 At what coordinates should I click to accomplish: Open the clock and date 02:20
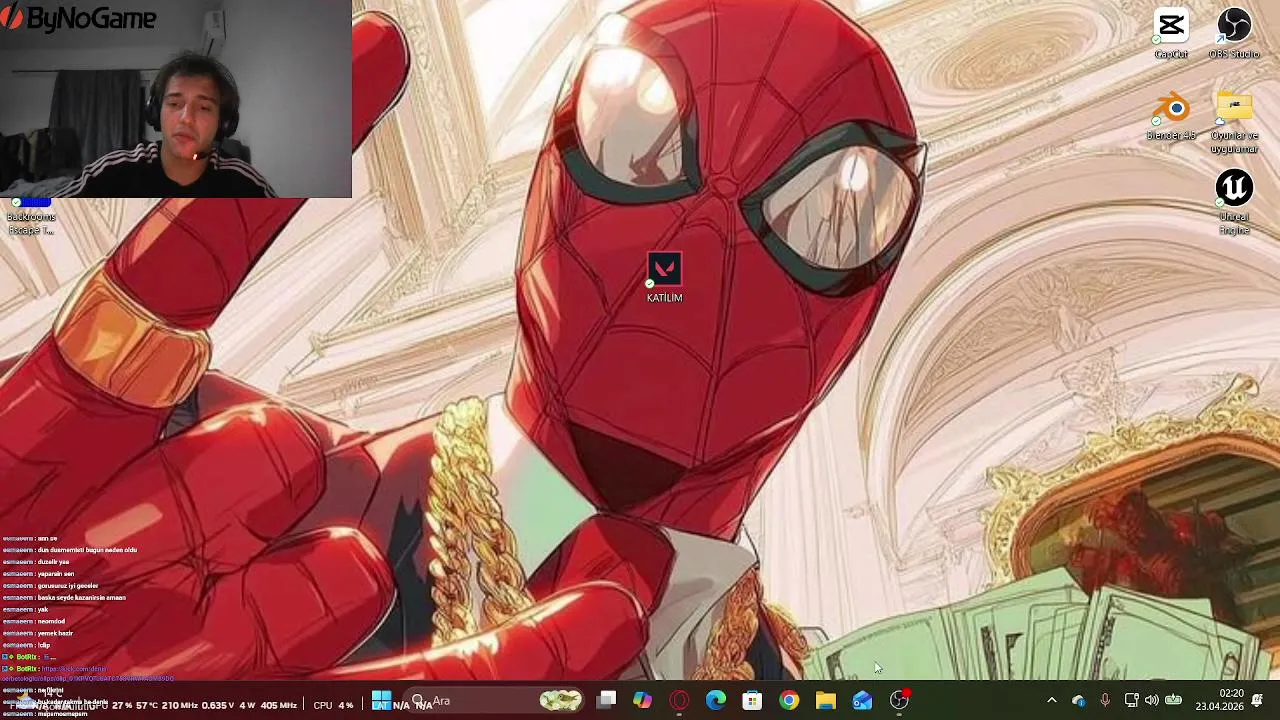pos(1220,700)
